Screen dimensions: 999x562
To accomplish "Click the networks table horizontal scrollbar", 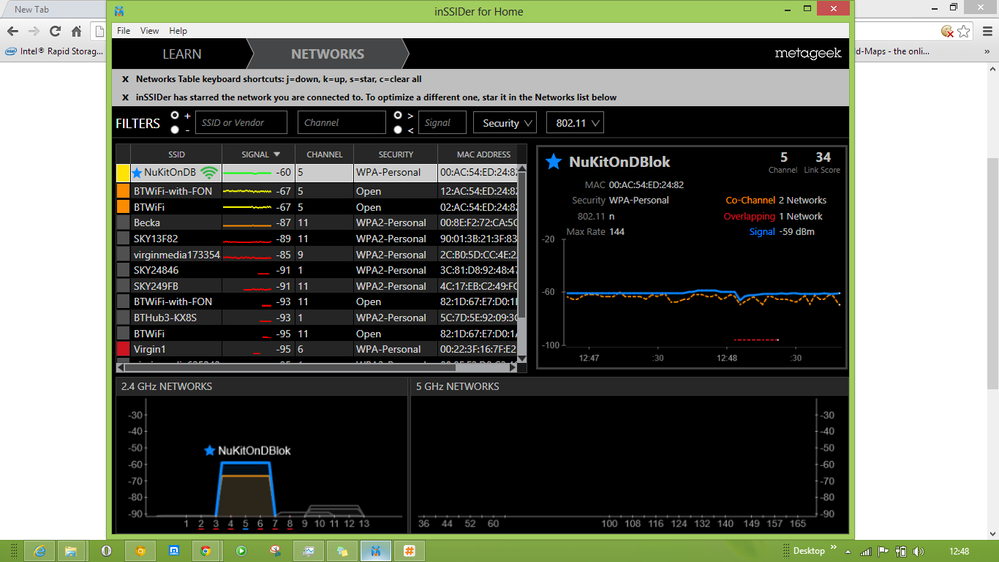I will coord(290,367).
